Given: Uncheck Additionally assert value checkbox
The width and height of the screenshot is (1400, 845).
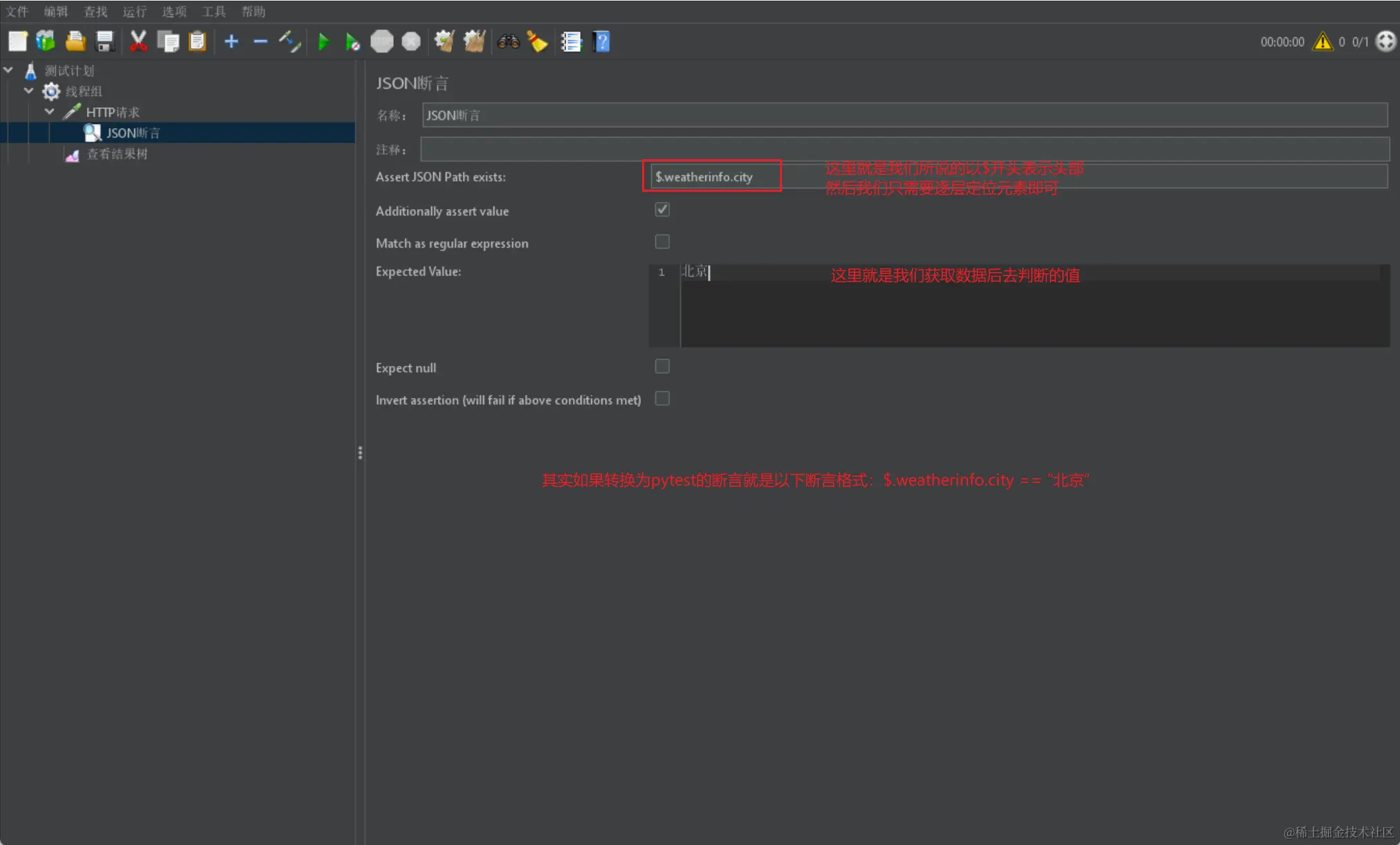Looking at the screenshot, I should coord(662,210).
